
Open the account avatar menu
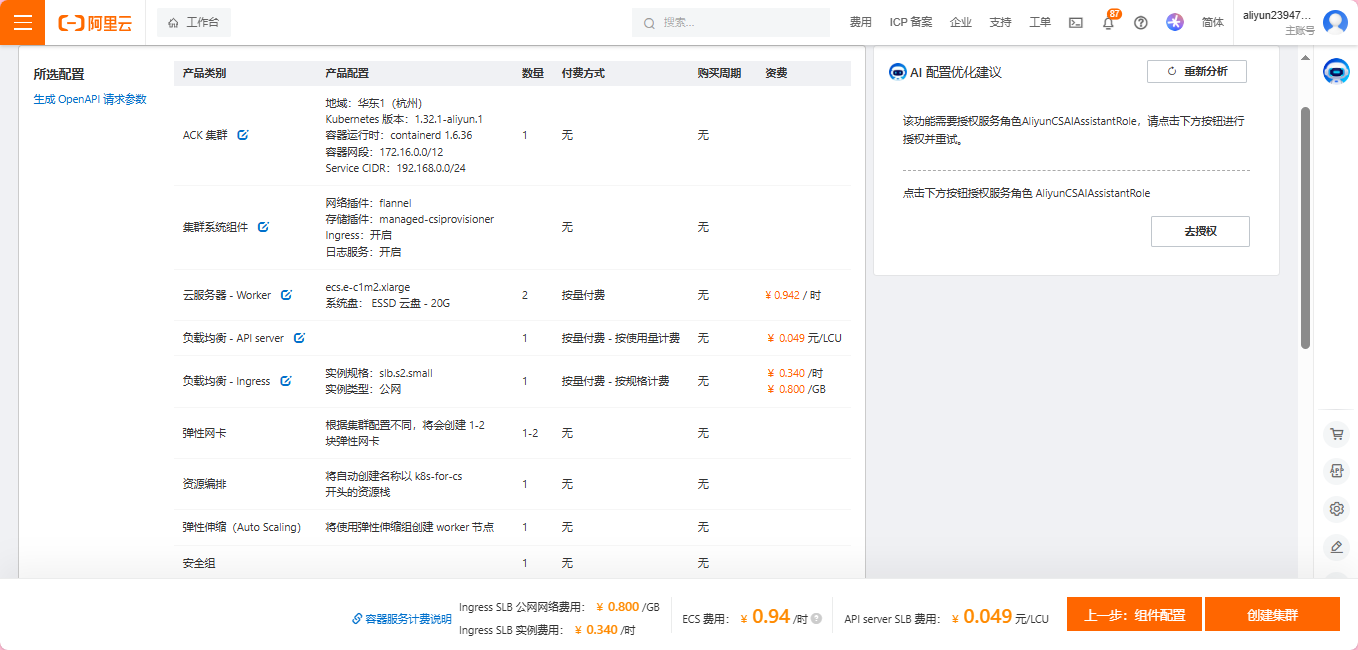[x=1335, y=22]
